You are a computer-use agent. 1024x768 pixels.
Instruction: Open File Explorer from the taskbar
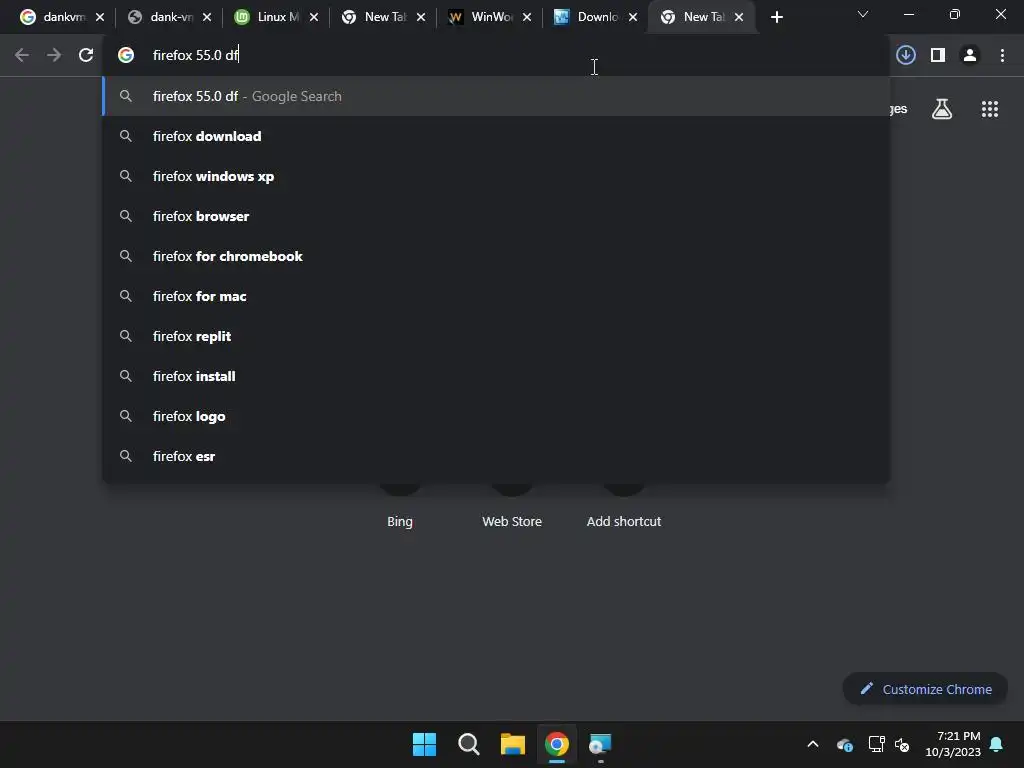(x=513, y=744)
